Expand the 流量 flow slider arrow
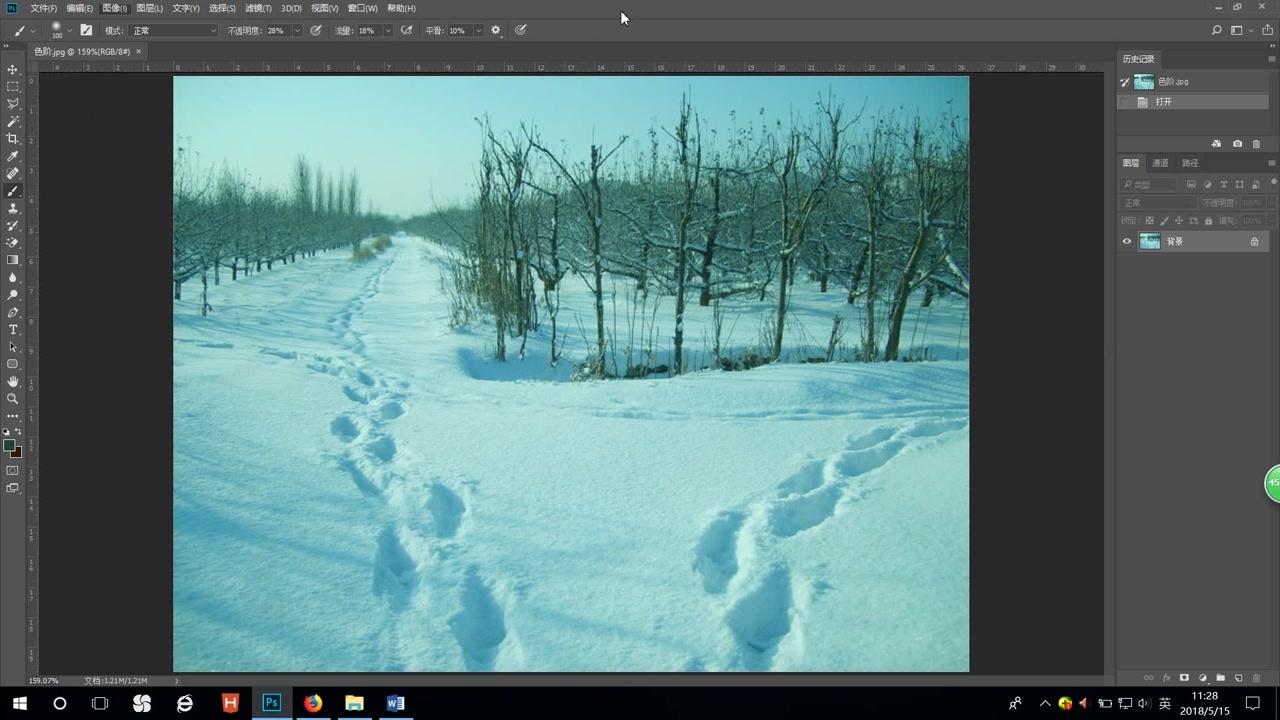Viewport: 1280px width, 720px height. [388, 31]
